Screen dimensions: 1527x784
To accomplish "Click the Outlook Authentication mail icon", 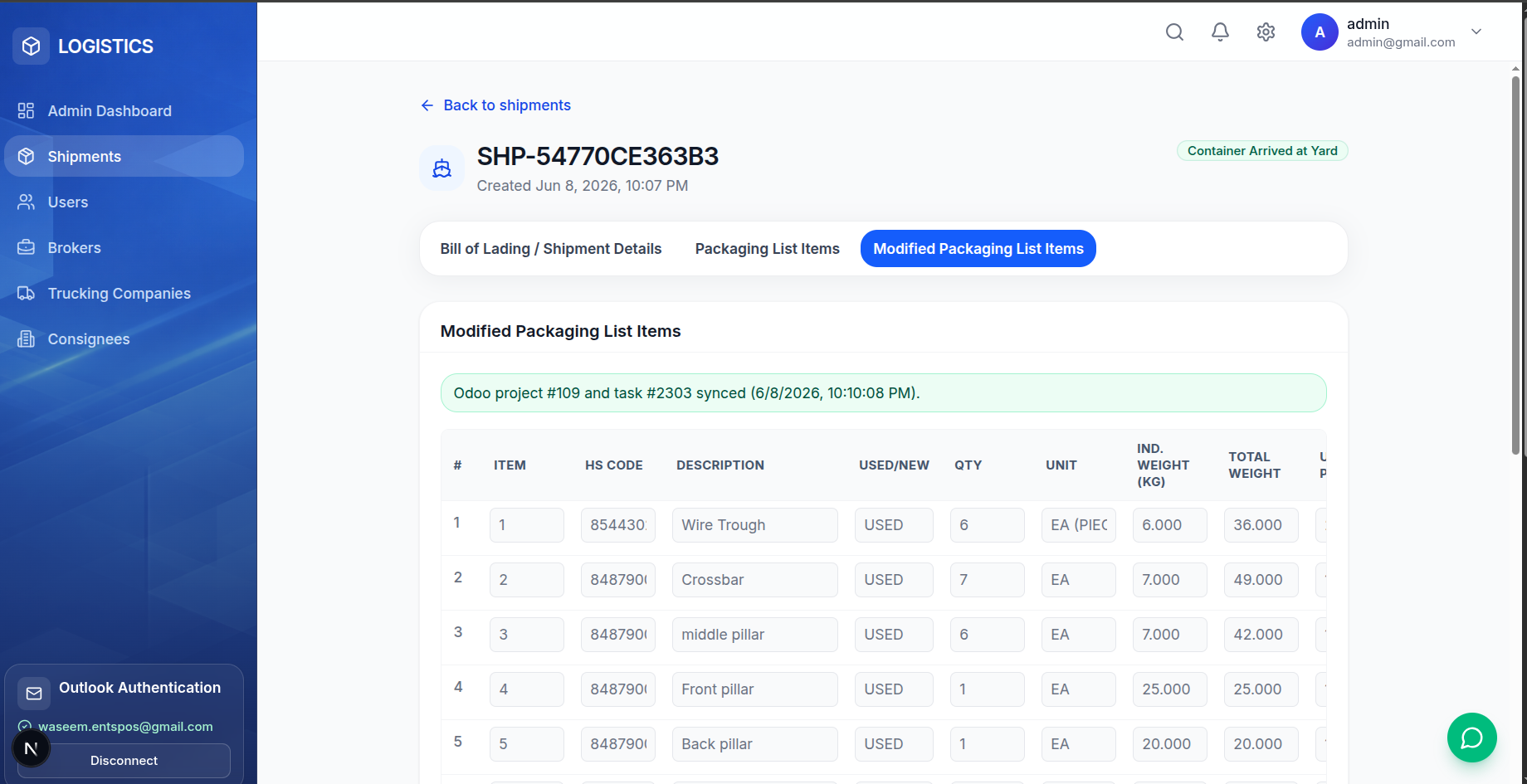I will pos(34,693).
